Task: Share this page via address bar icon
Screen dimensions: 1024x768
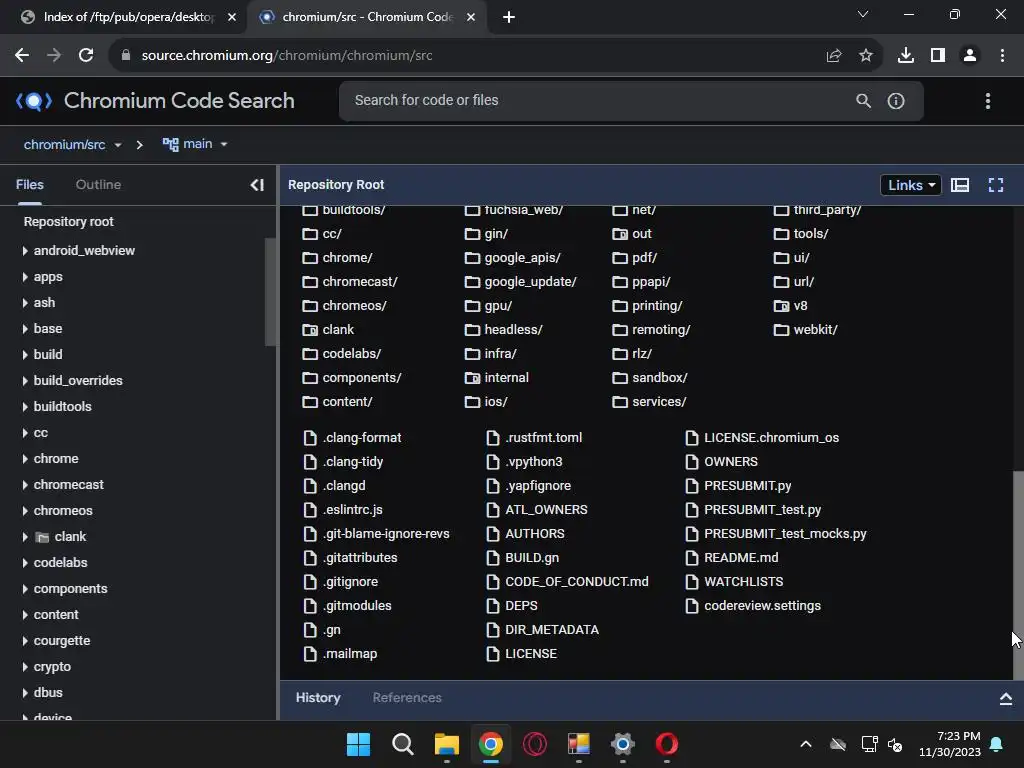Action: pyautogui.click(x=834, y=56)
